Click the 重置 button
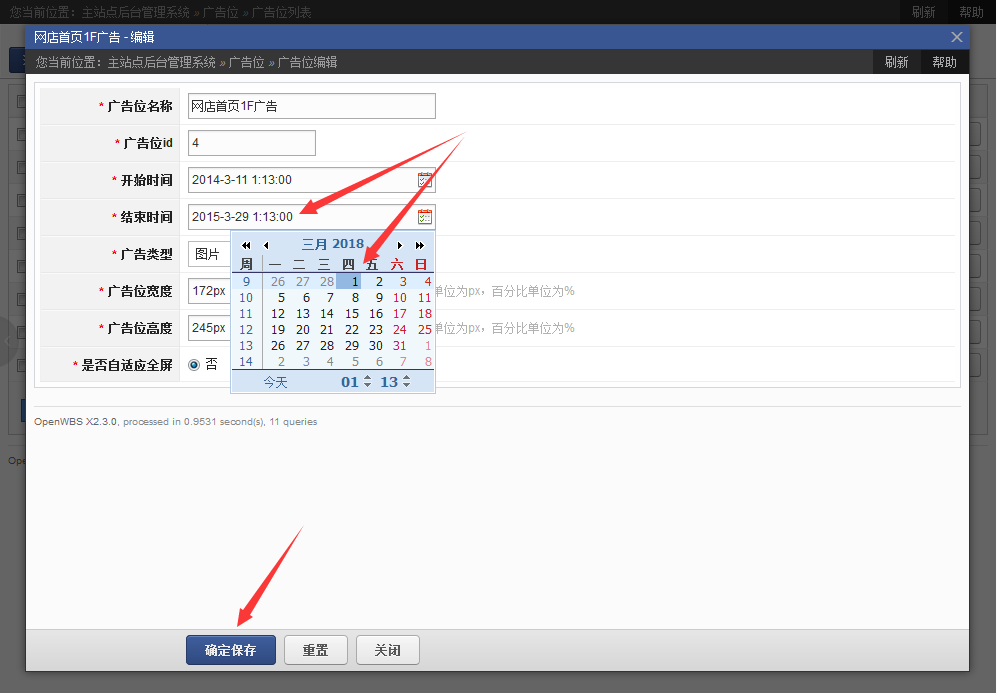997x693 pixels. pyautogui.click(x=315, y=650)
